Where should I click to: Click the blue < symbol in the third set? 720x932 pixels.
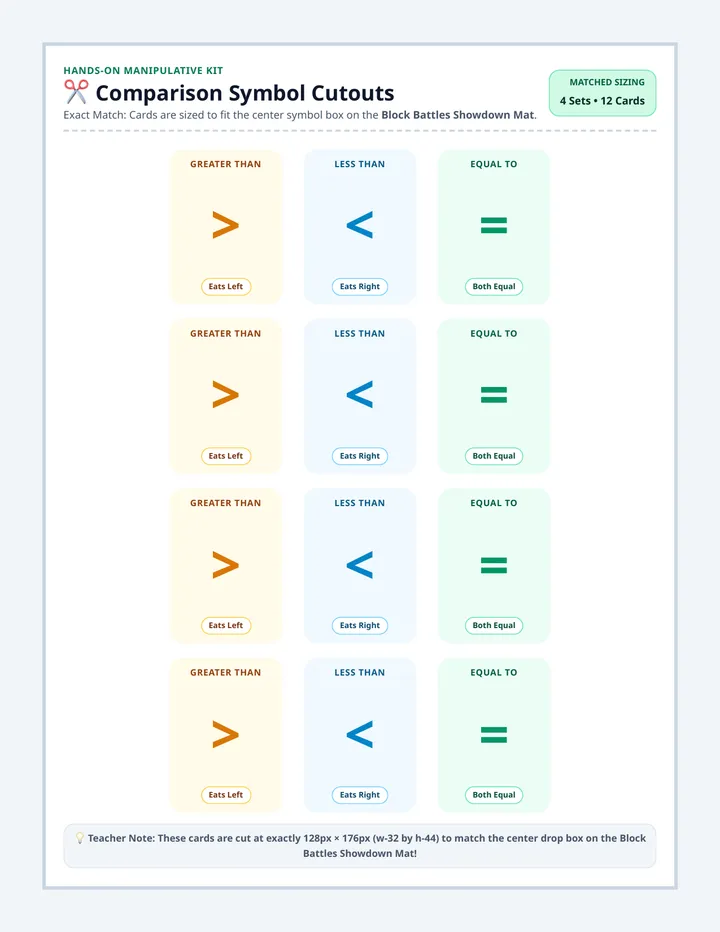pos(360,565)
